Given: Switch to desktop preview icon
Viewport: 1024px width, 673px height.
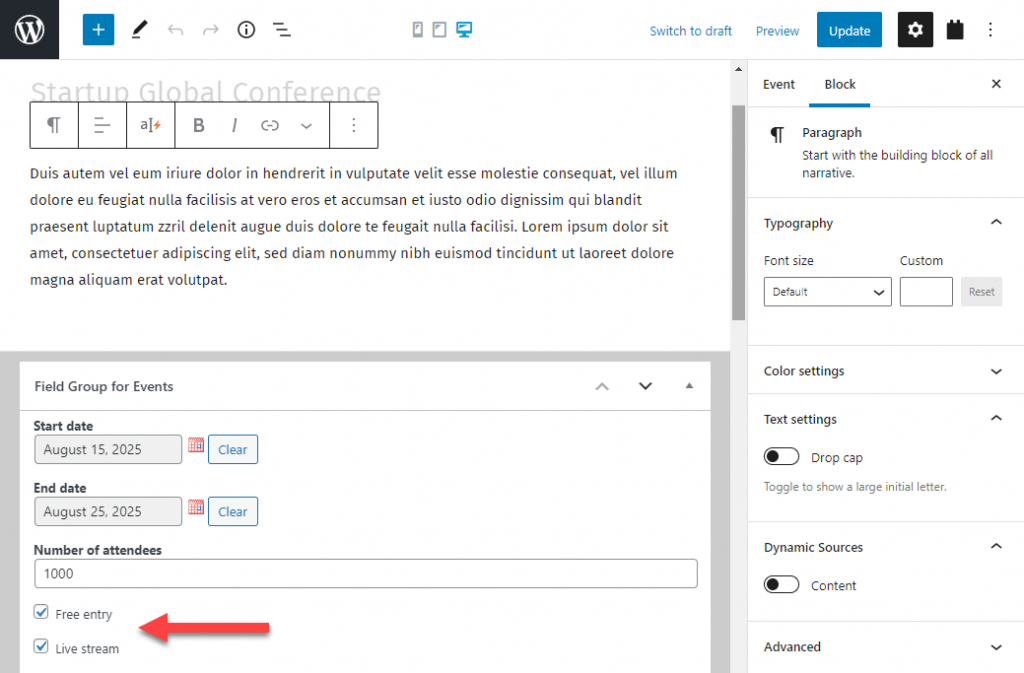Looking at the screenshot, I should click(x=462, y=29).
